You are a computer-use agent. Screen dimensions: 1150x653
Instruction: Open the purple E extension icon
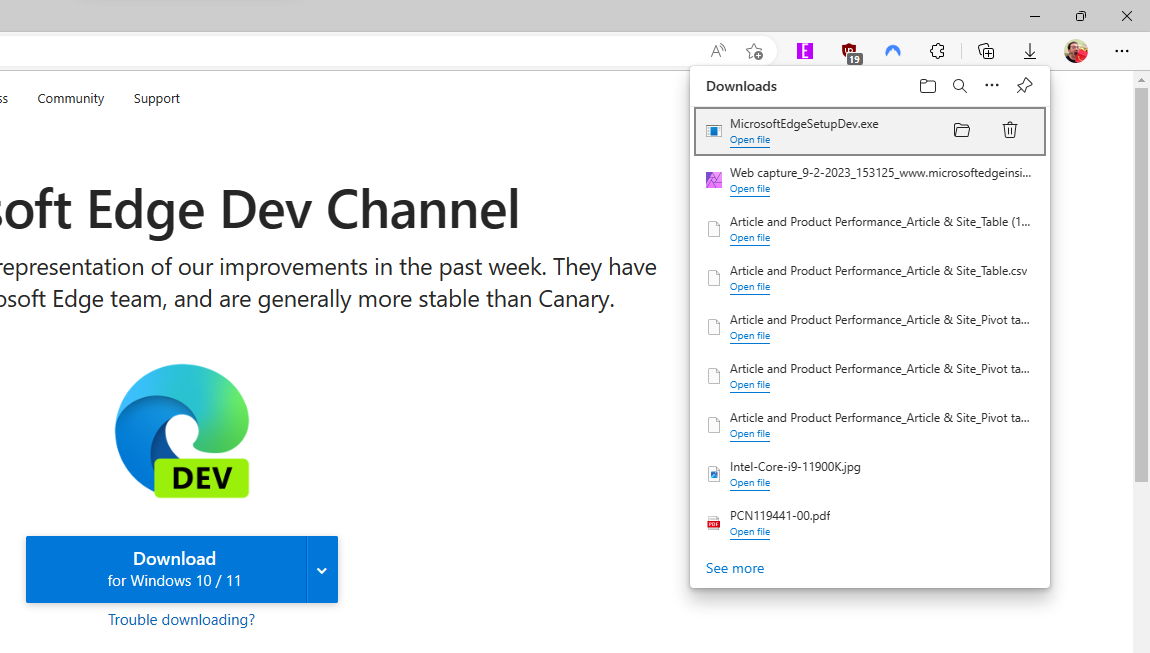805,51
